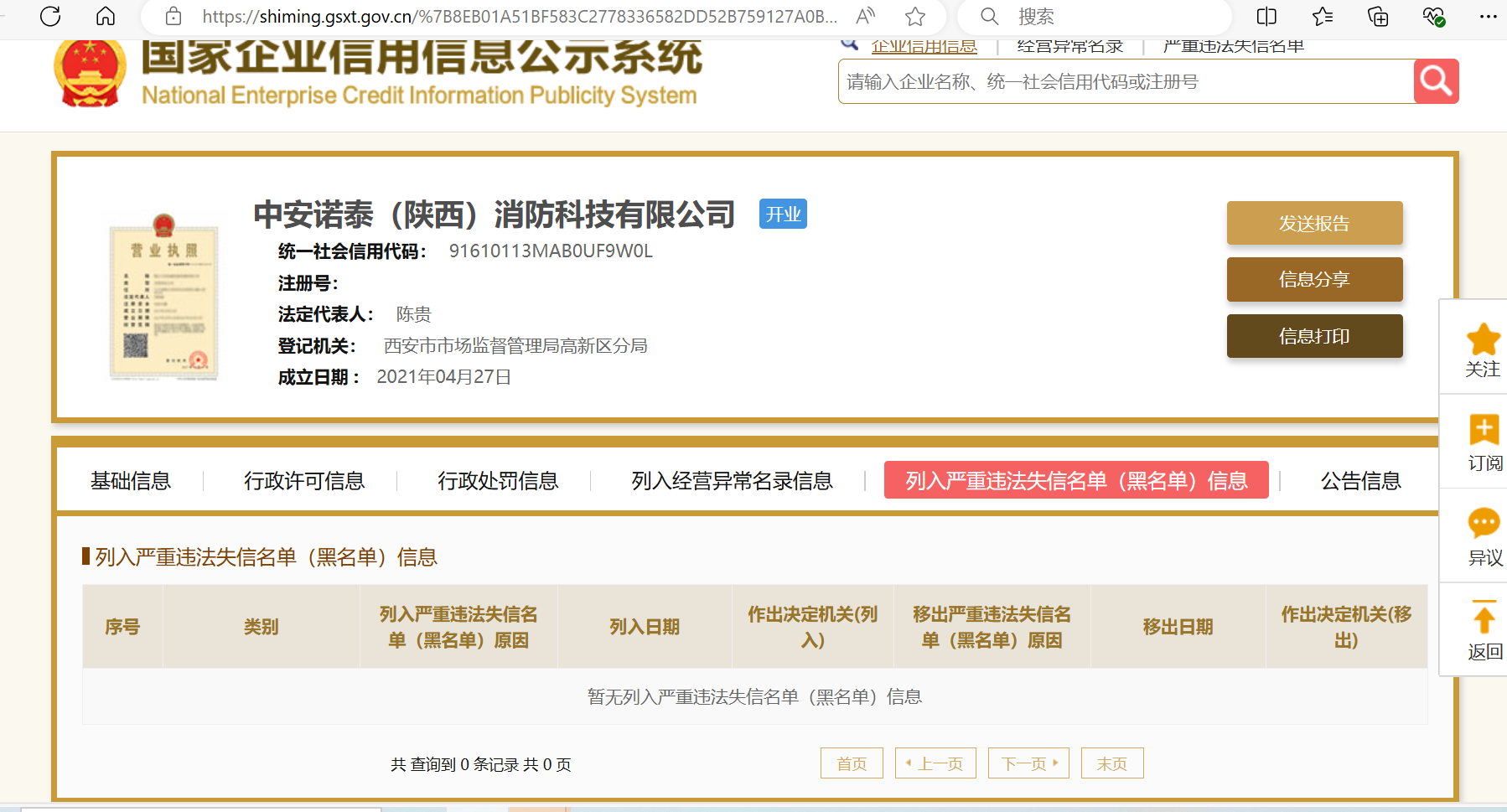Click the national emblem logo
Image resolution: width=1507 pixels, height=812 pixels.
(x=91, y=74)
